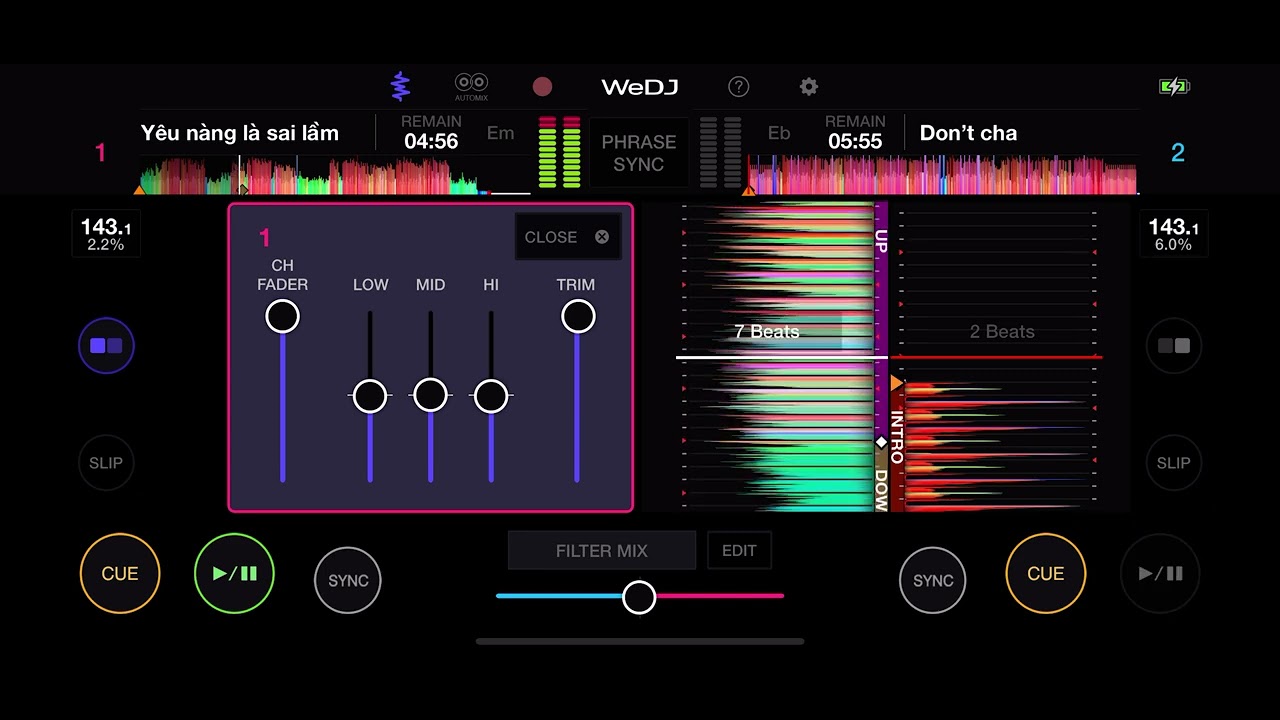
Task: Start recording with the red record button
Action: 542,87
